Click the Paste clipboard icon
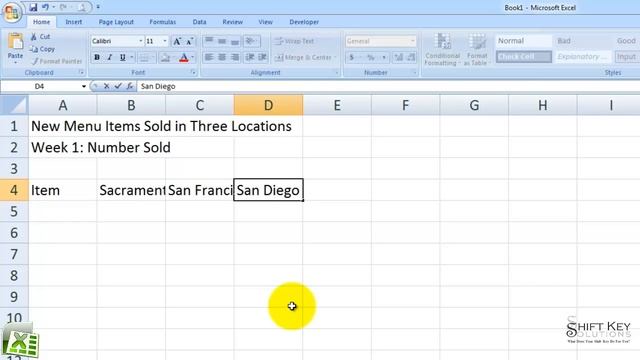 16,42
